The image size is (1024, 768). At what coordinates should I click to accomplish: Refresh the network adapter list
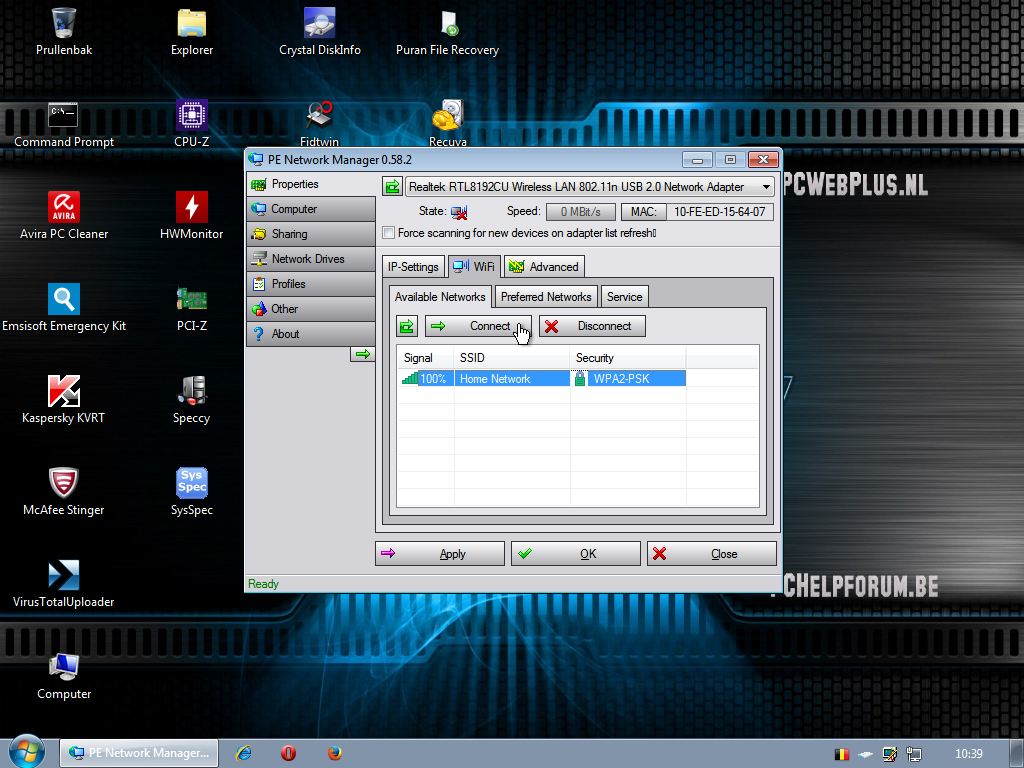pyautogui.click(x=392, y=187)
